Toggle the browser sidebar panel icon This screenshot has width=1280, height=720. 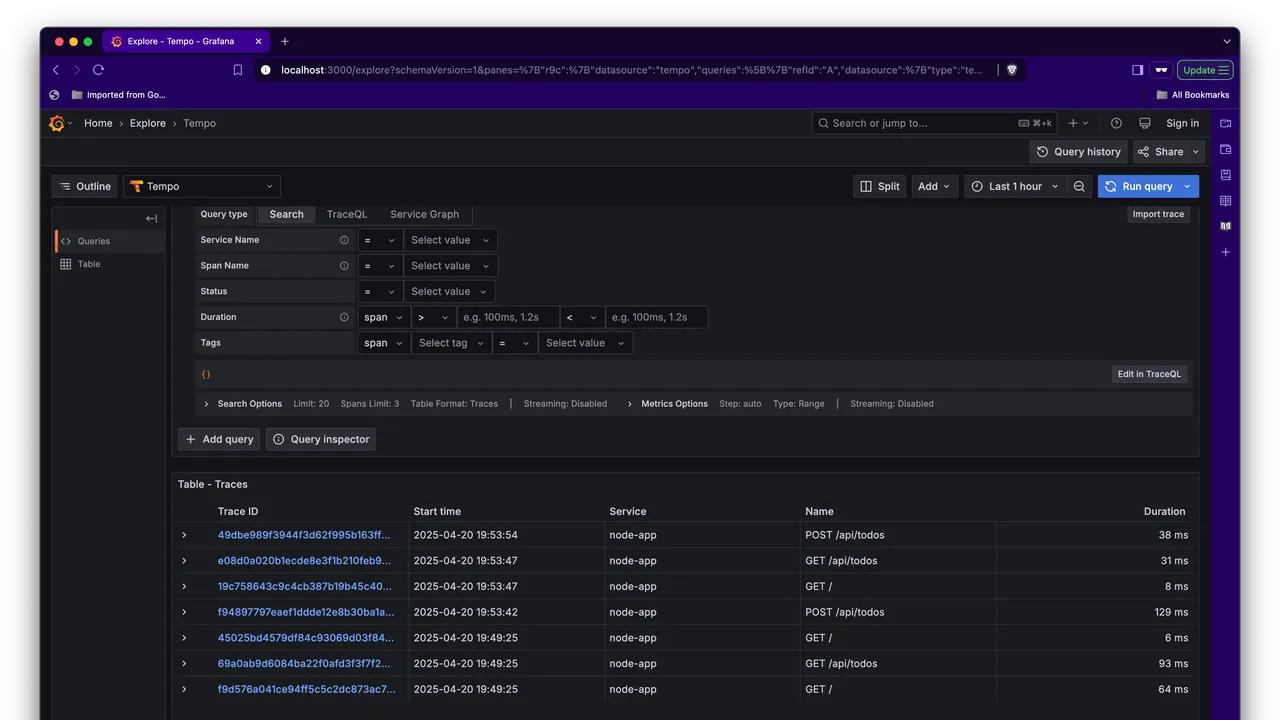1137,70
